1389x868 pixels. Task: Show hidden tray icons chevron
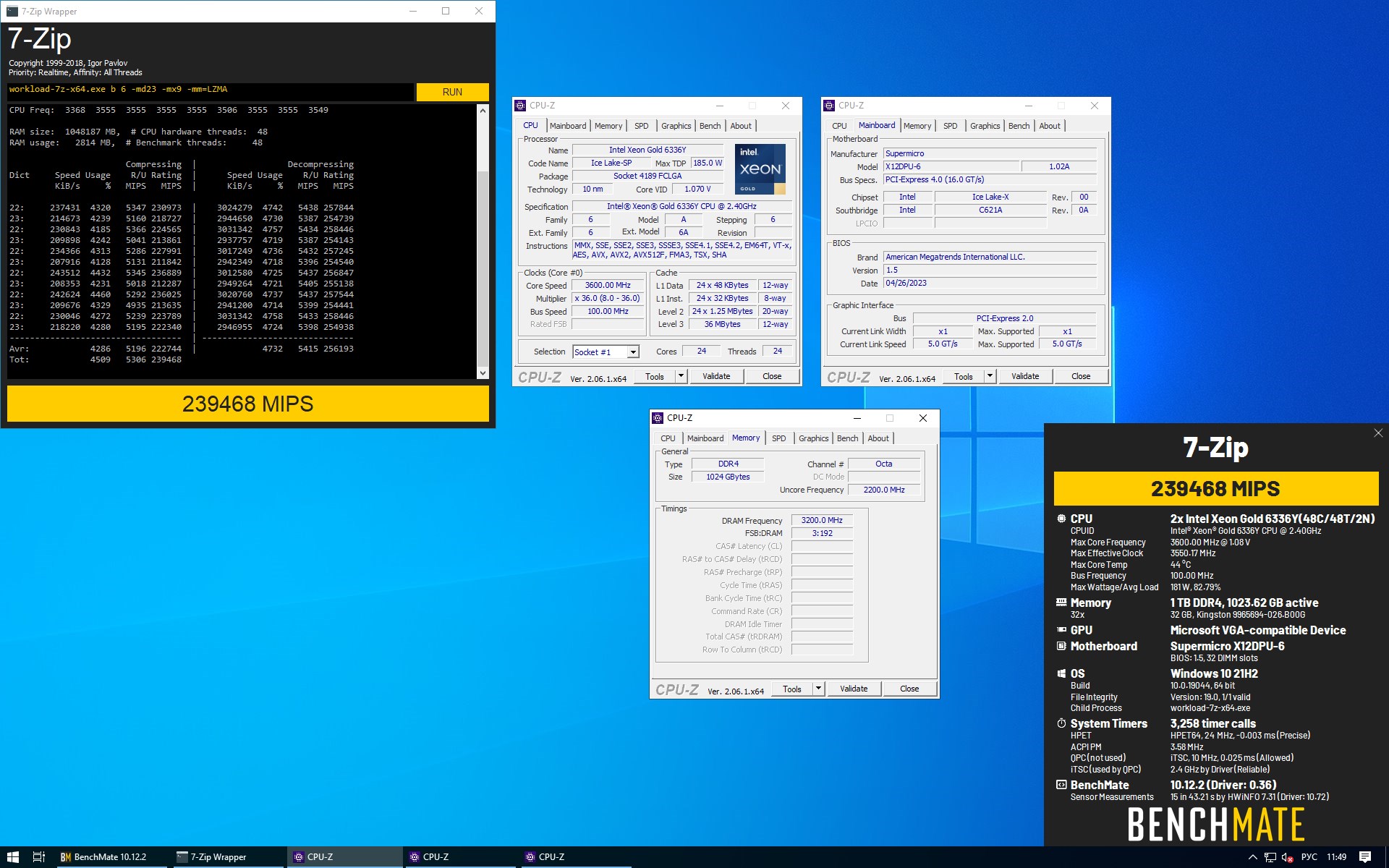point(1253,857)
